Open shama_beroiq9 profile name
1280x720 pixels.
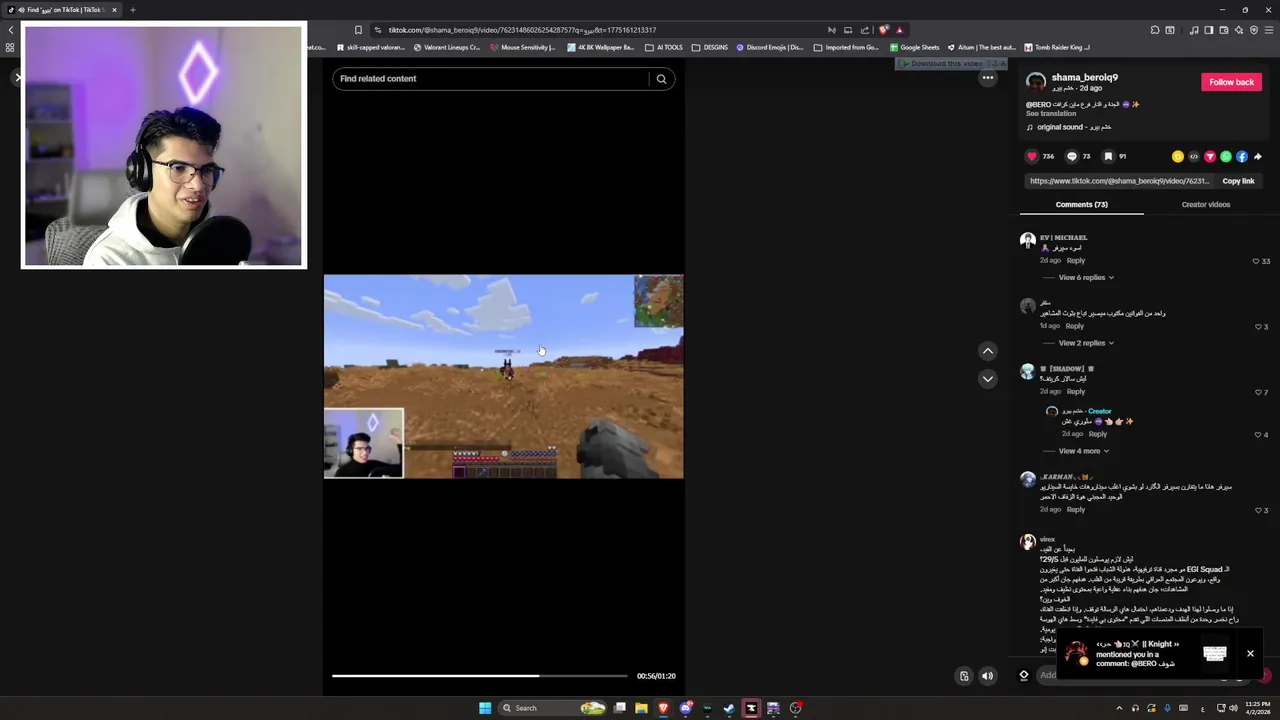tap(1085, 77)
